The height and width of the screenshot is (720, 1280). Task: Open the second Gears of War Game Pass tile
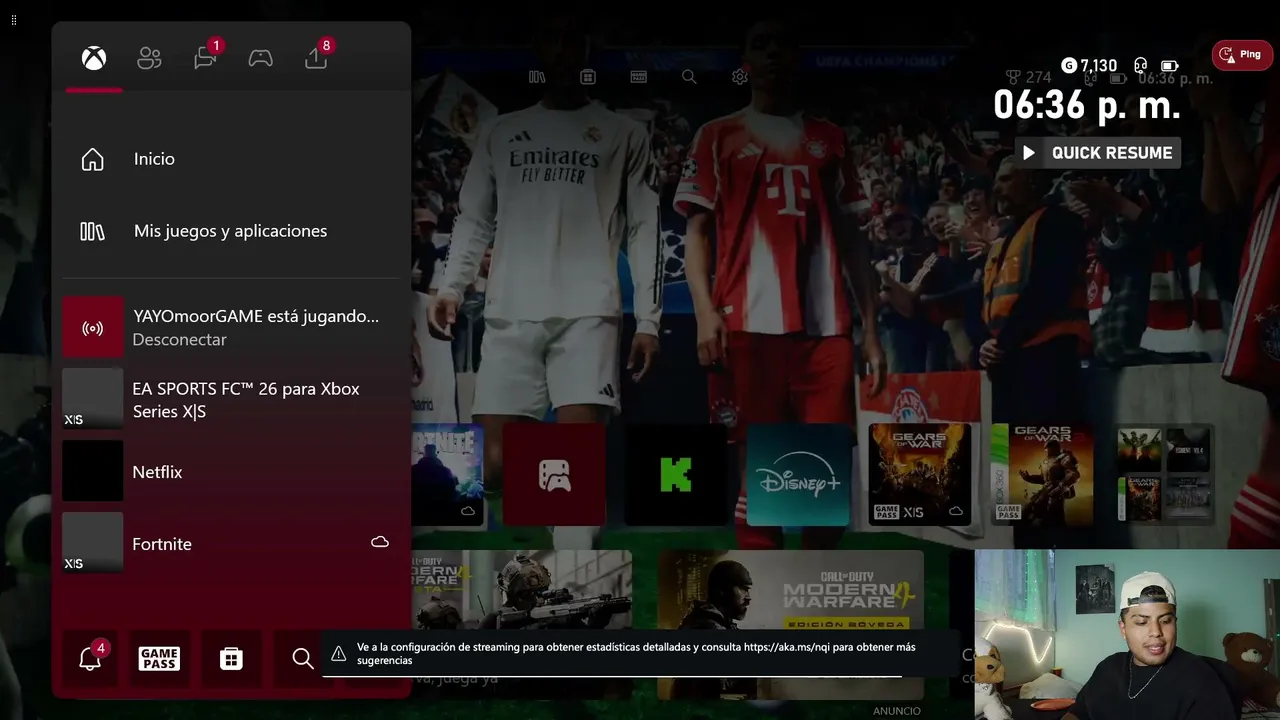[1042, 474]
